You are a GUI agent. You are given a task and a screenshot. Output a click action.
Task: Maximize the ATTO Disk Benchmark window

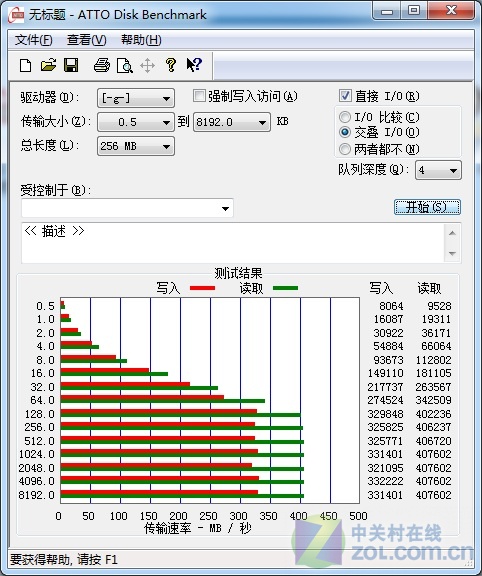[x=414, y=11]
